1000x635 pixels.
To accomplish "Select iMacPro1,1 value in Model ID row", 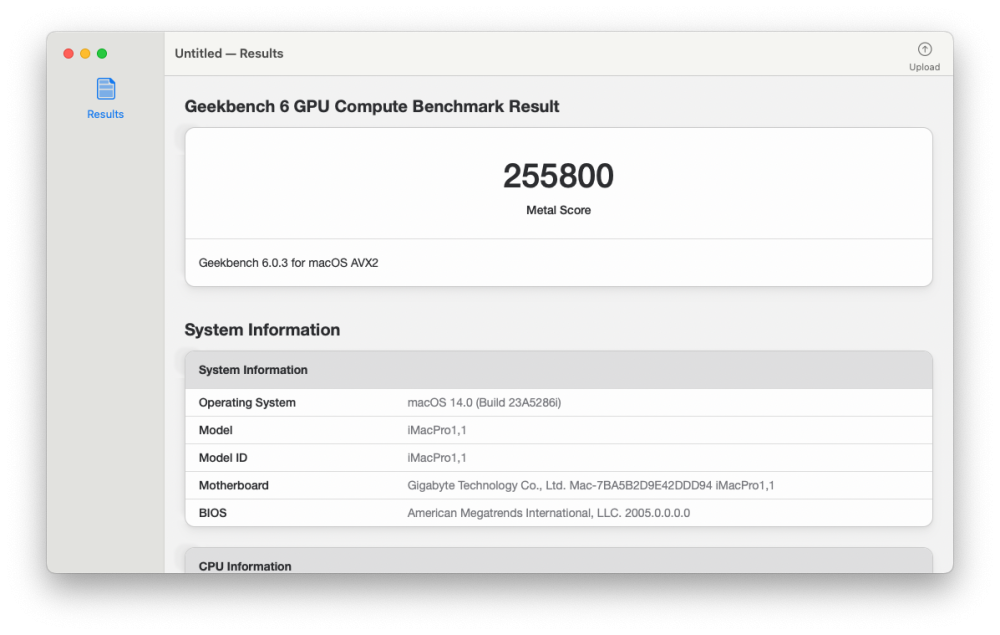I will click(x=437, y=458).
